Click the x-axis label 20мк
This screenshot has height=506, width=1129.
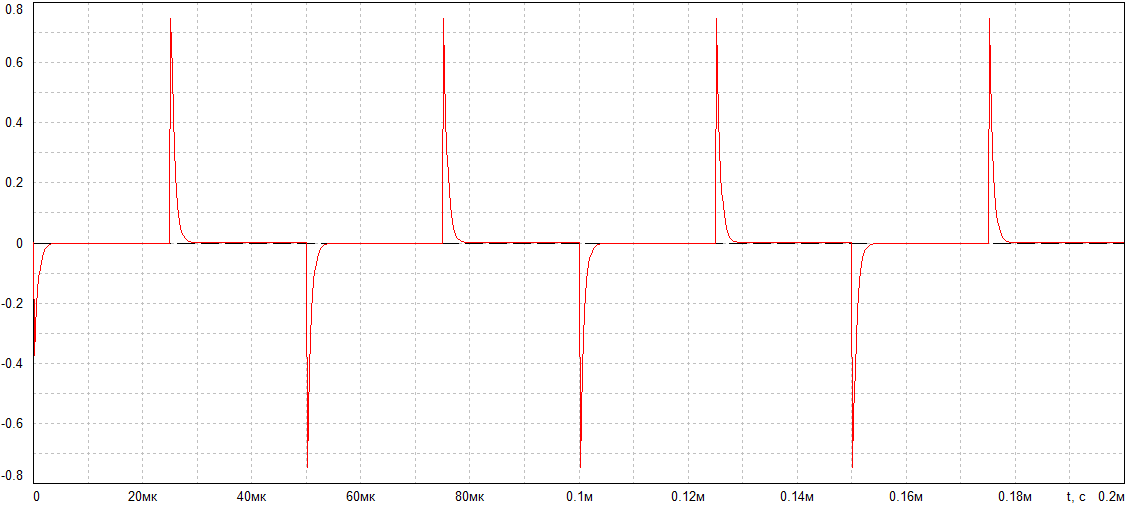[x=143, y=497]
